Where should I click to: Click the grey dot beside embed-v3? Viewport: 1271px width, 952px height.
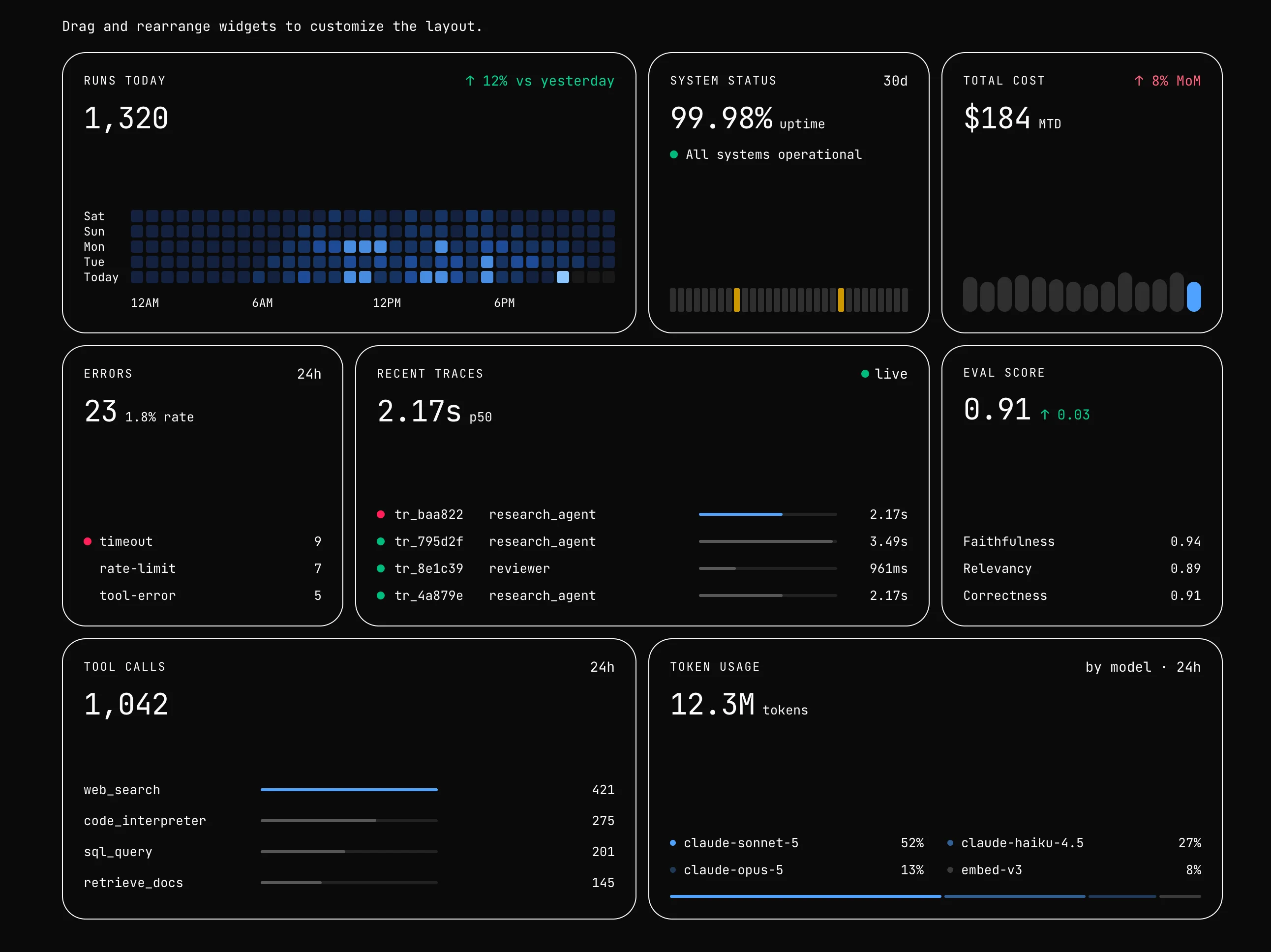[950, 870]
